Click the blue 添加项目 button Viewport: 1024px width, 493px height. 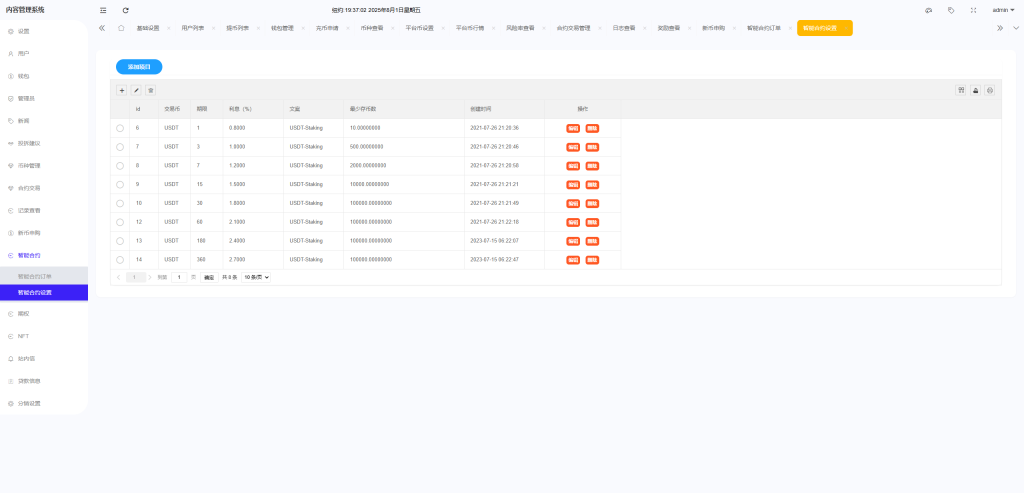click(139, 67)
